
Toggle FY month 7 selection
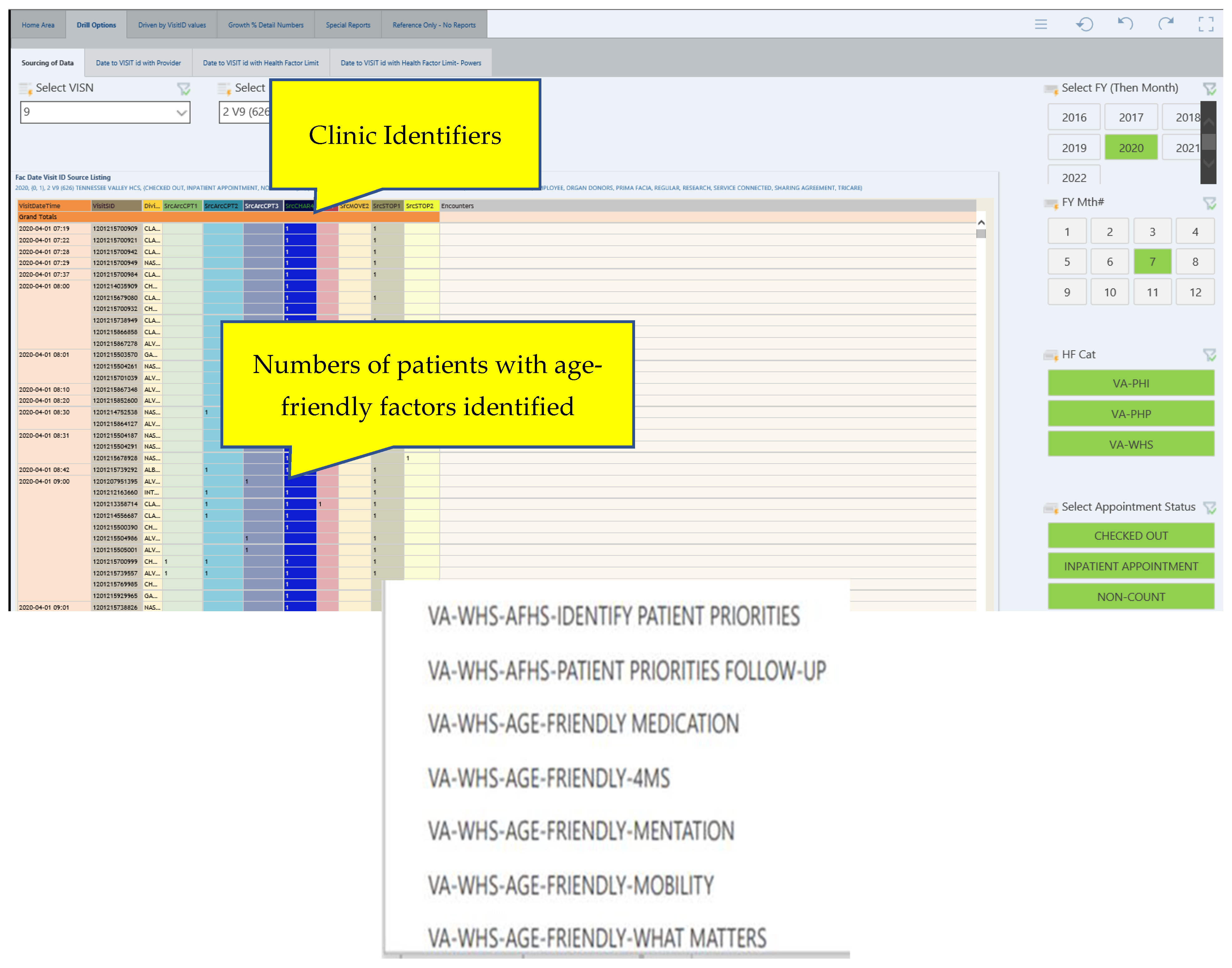pos(1152,262)
